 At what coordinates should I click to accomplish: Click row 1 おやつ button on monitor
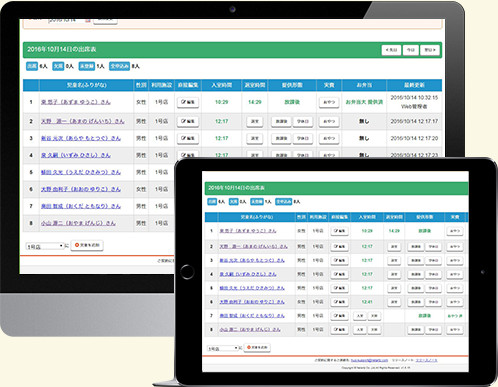coord(329,102)
